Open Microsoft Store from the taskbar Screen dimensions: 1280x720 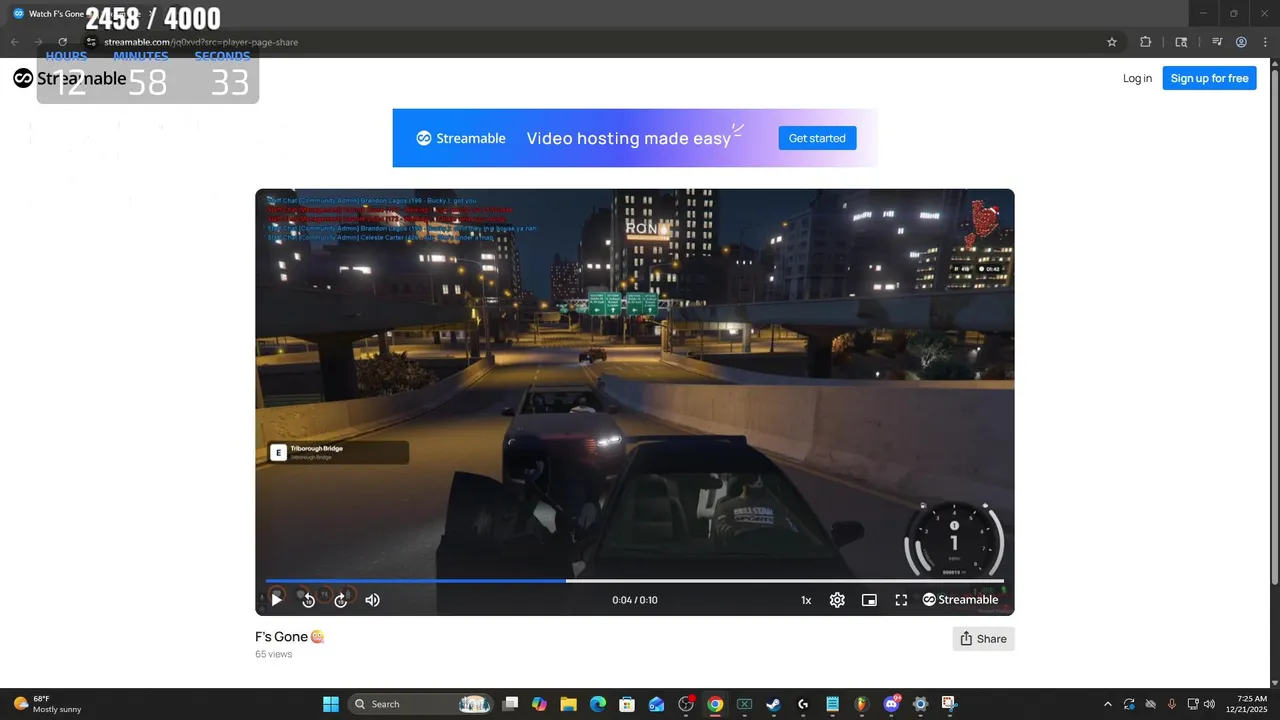click(627, 704)
